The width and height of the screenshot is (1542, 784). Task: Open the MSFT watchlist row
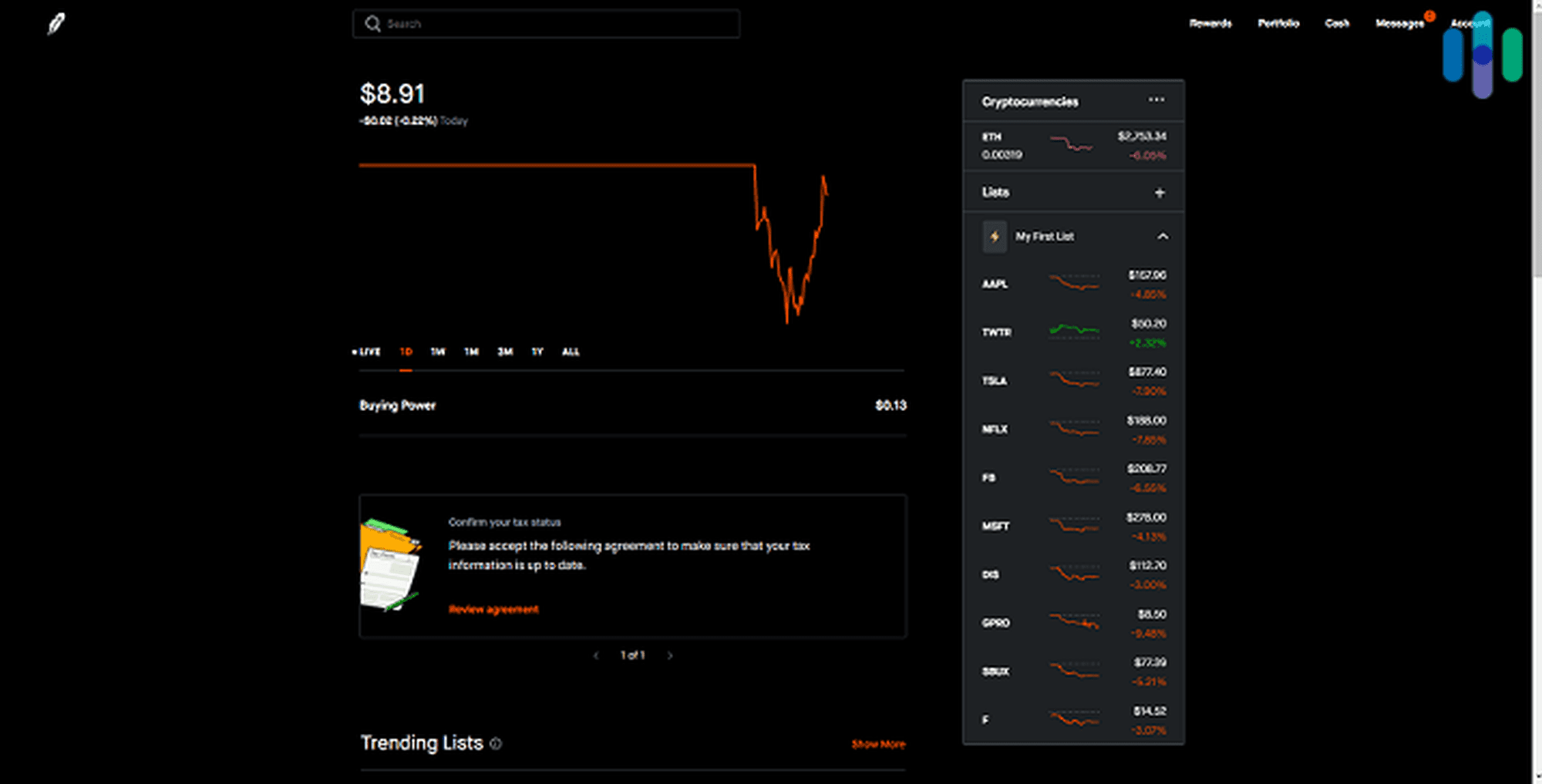1073,527
